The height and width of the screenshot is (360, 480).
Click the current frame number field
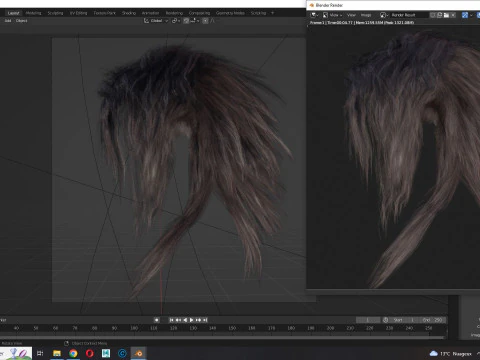click(x=368, y=320)
